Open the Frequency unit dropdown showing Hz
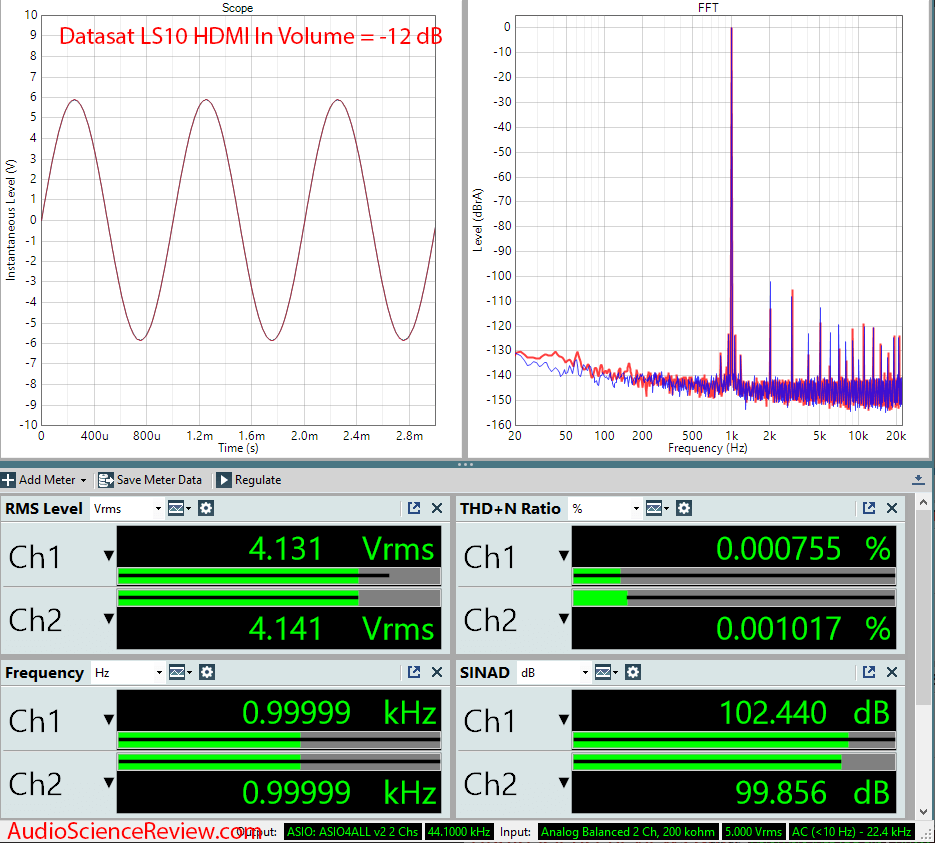This screenshot has width=935, height=843. click(128, 672)
